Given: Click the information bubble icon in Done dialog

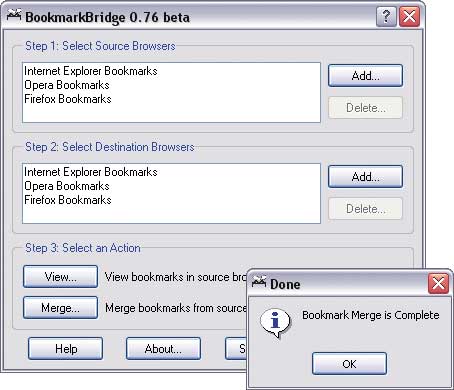Looking at the screenshot, I should pos(275,322).
